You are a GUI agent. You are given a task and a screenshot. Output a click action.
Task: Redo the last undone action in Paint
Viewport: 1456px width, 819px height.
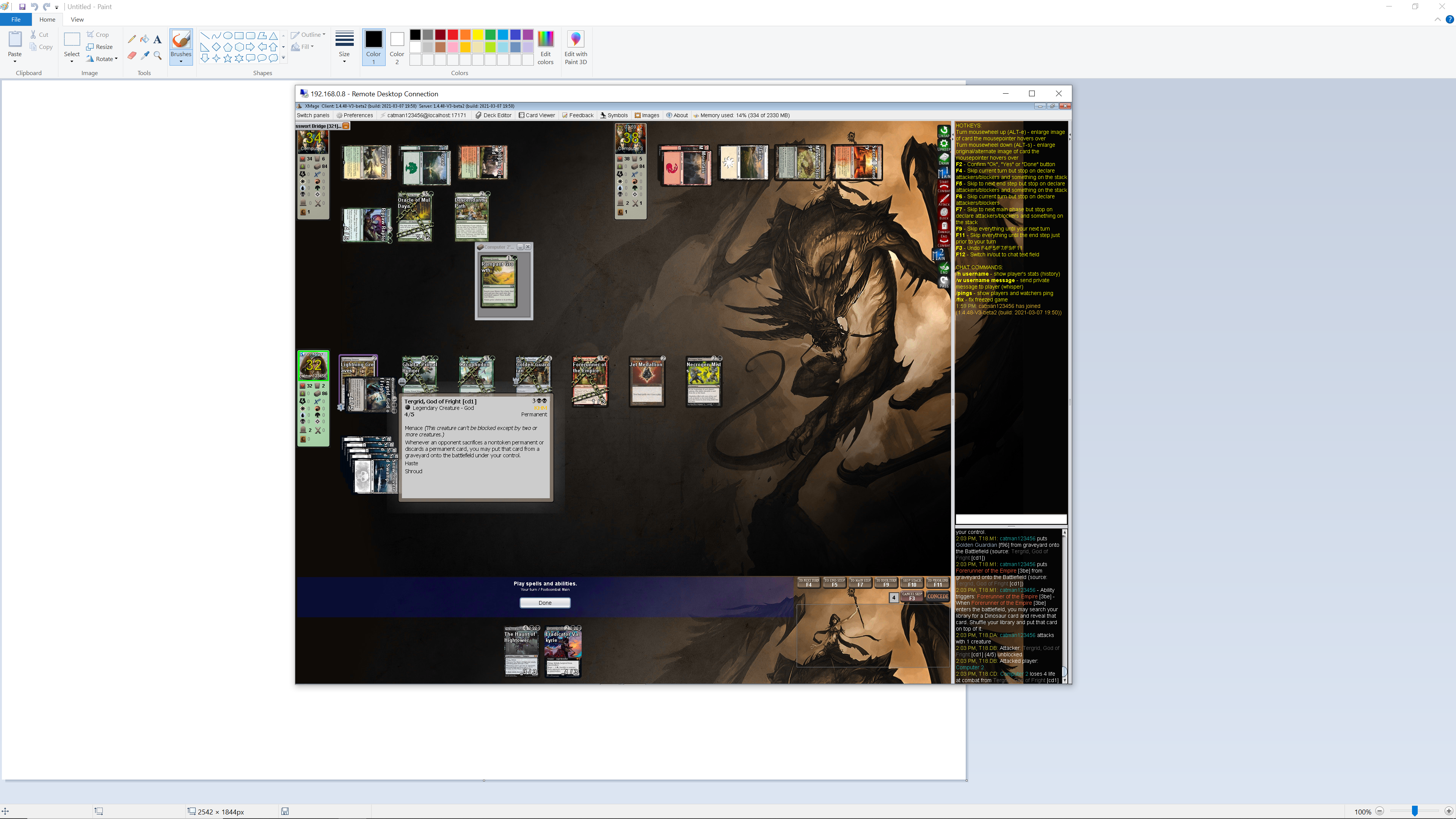point(46,7)
